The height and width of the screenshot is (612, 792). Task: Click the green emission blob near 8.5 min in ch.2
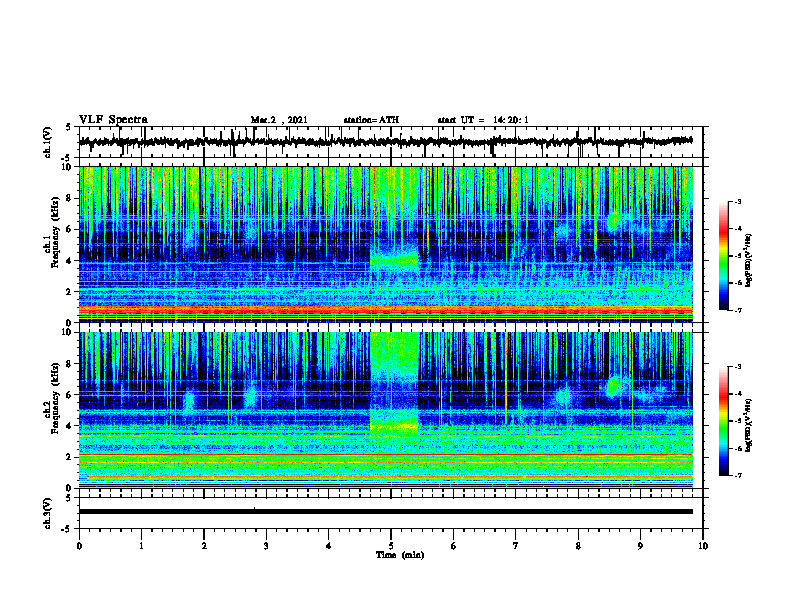pos(613,386)
